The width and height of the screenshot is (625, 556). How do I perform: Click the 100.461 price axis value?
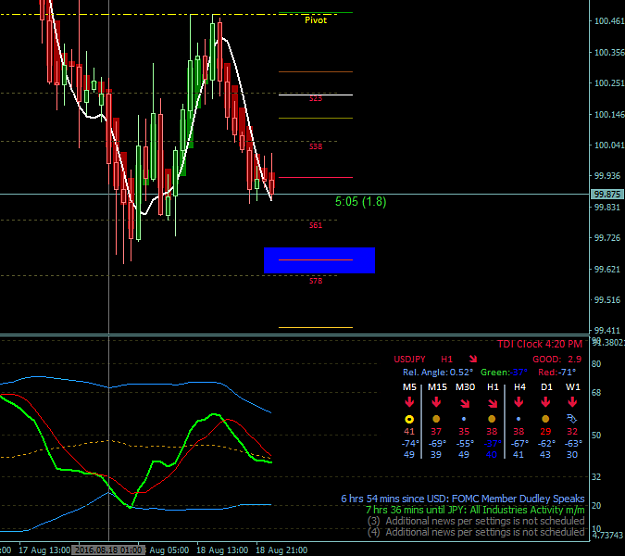609,21
